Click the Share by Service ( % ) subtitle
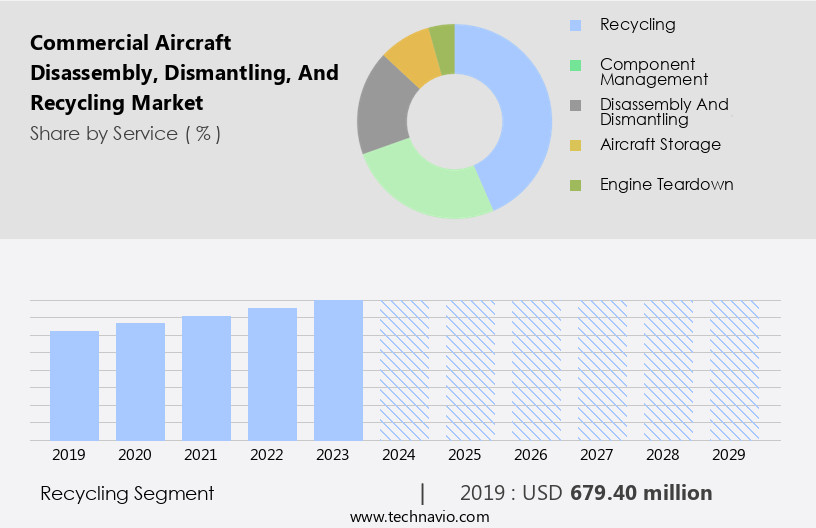The image size is (816, 528). [x=125, y=134]
